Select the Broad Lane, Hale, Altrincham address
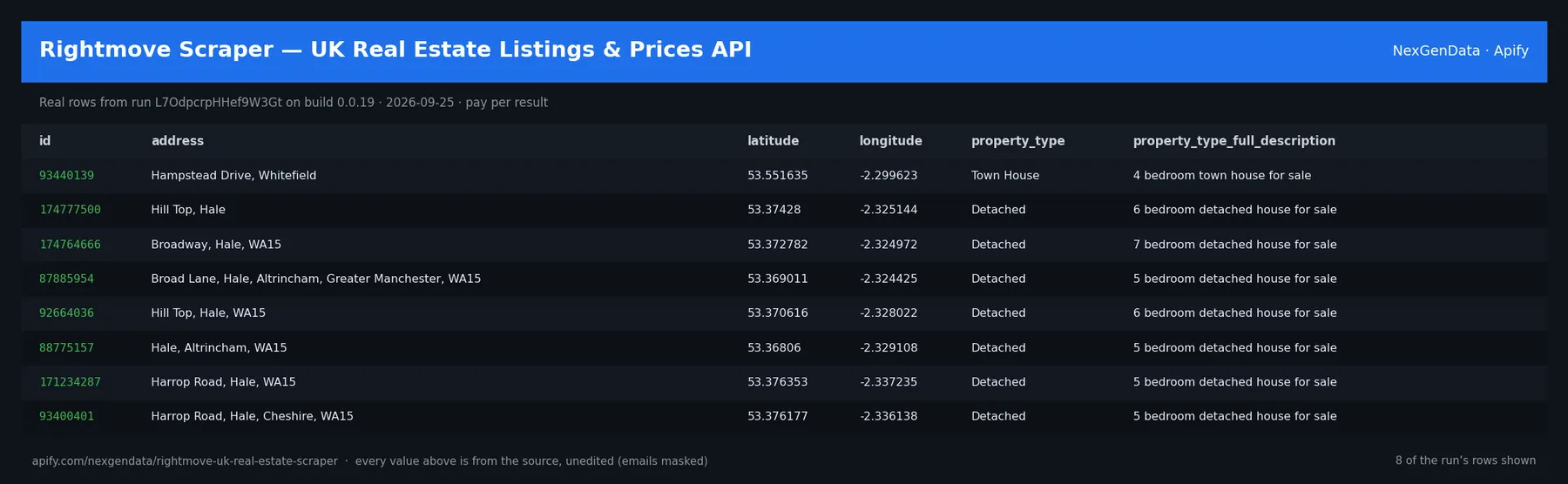Viewport: 1568px width, 484px height. [x=316, y=279]
